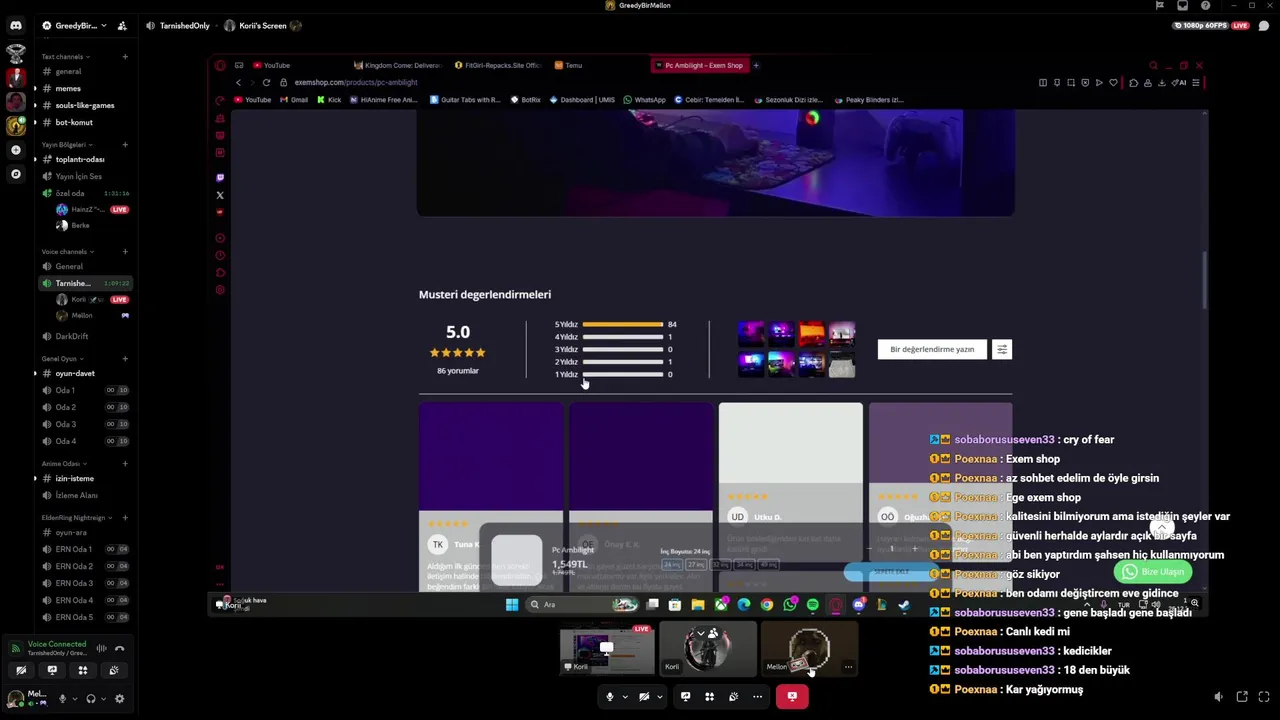Select user HainzZ in özel oda
Viewport: 1280px width, 720px height.
point(92,209)
